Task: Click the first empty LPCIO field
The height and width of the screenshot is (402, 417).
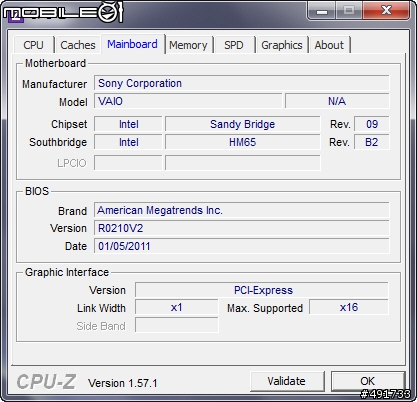Action: pos(129,163)
